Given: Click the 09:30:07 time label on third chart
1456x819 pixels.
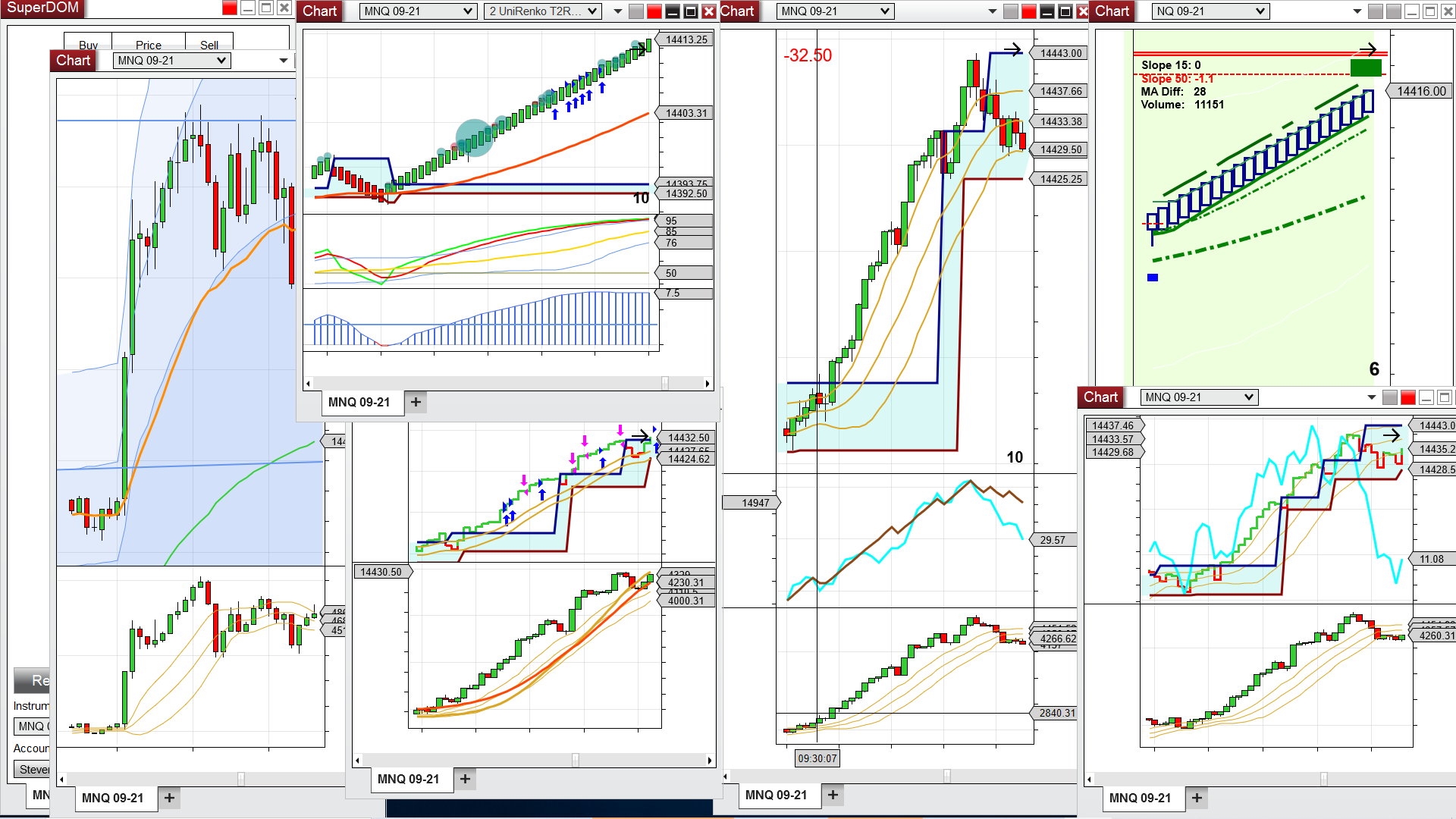Looking at the screenshot, I should pos(817,758).
